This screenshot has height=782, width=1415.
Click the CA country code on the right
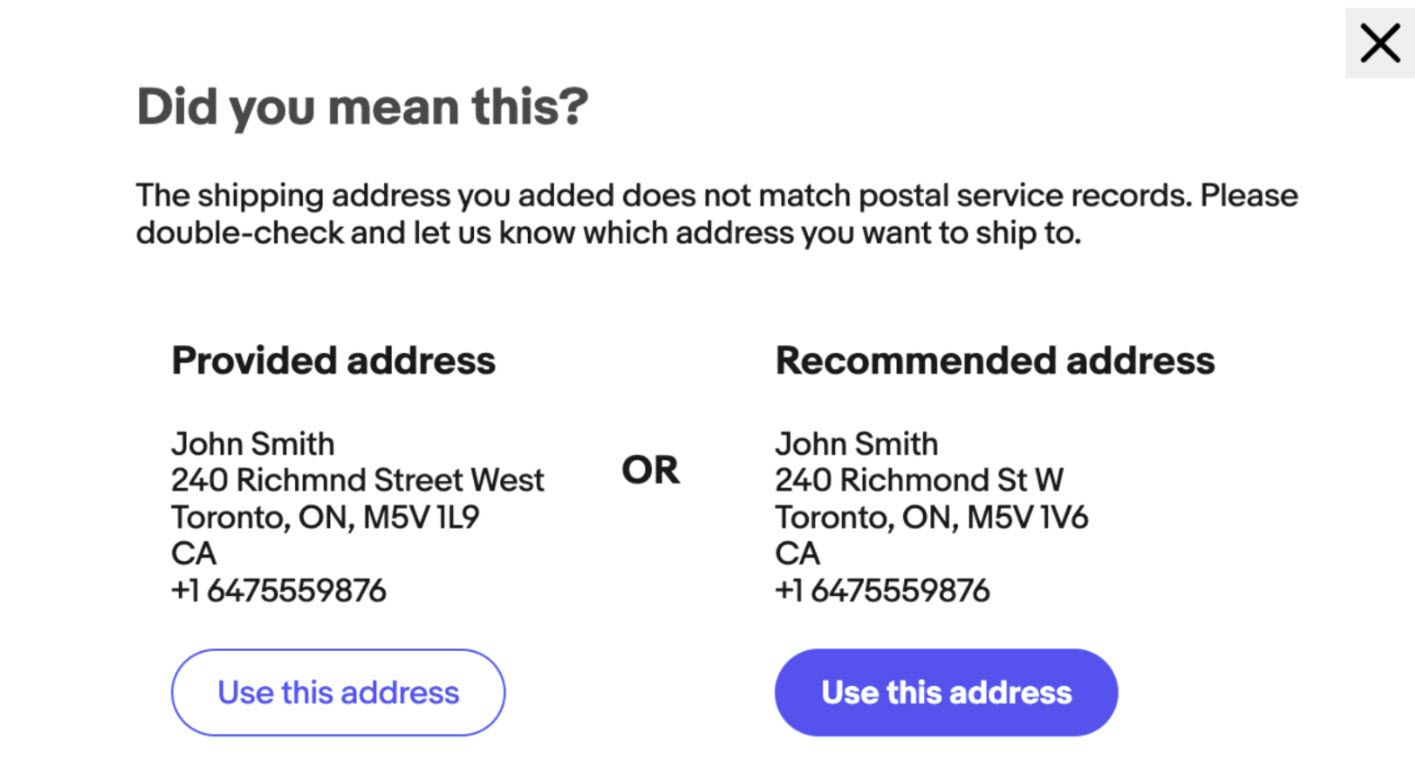click(x=795, y=553)
